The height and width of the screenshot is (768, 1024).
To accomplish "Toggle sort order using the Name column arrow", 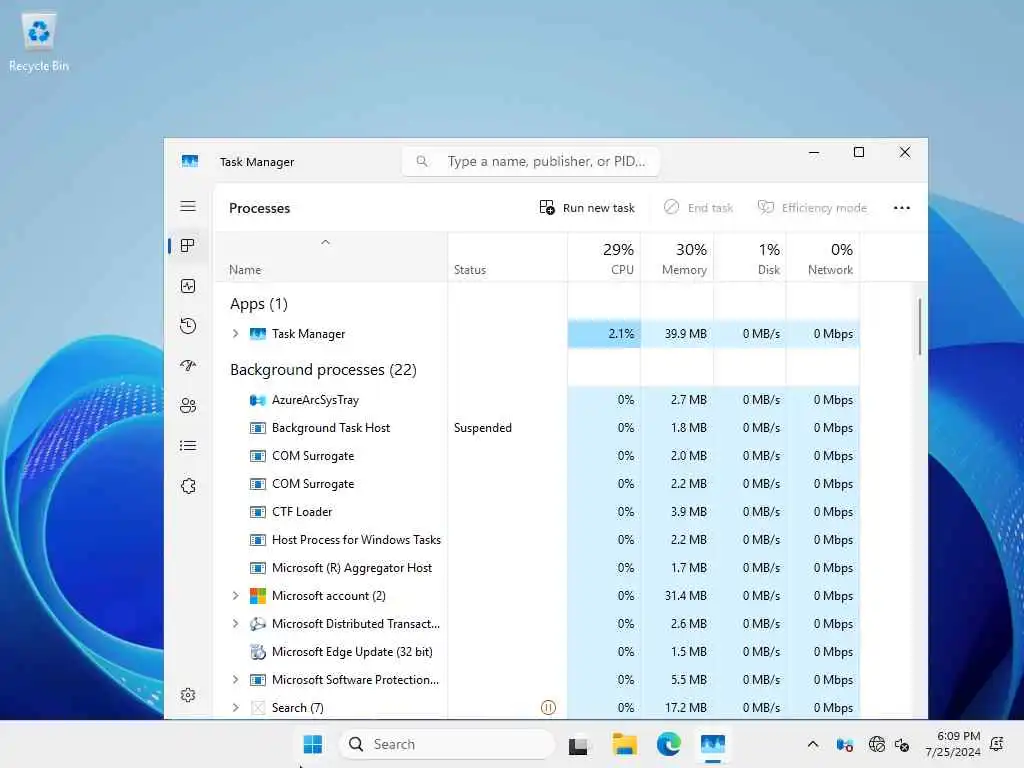I will click(325, 242).
